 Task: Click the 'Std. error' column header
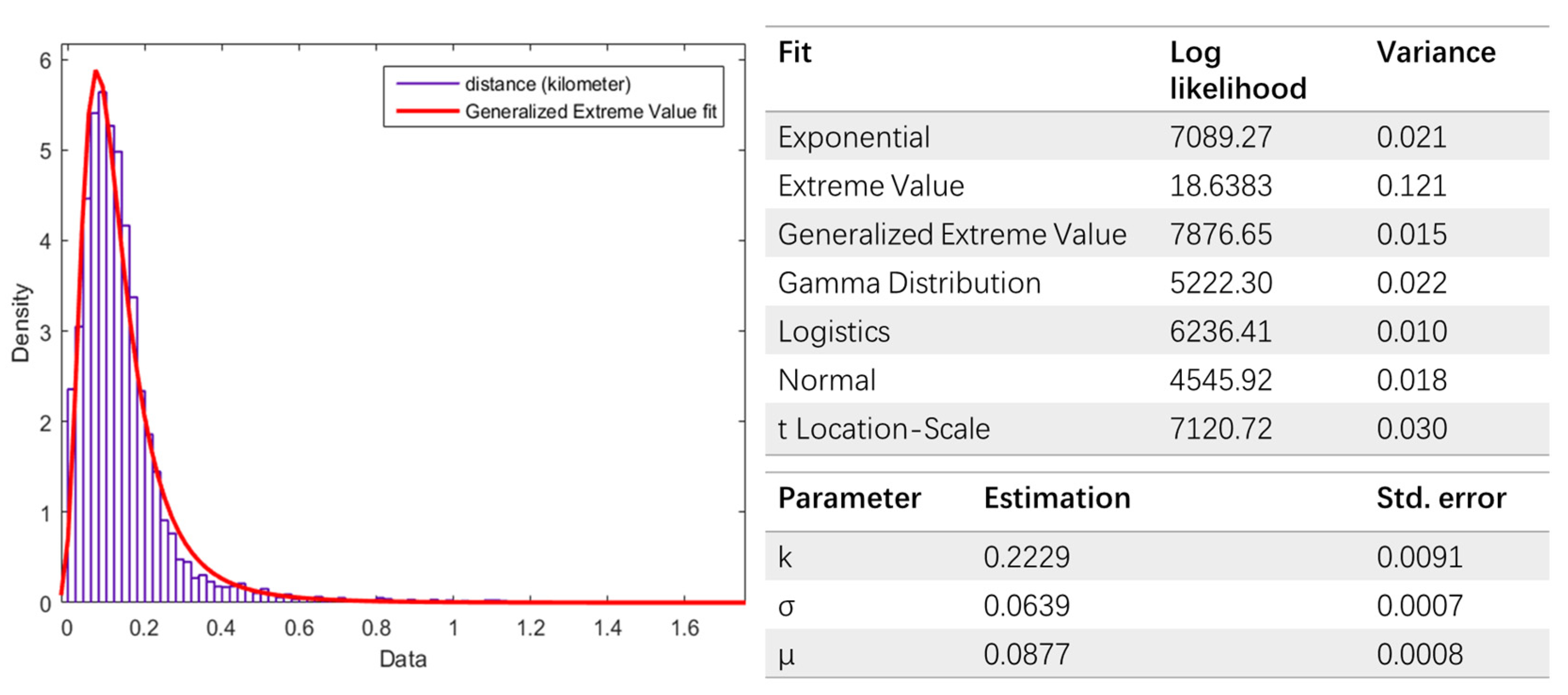point(1441,498)
